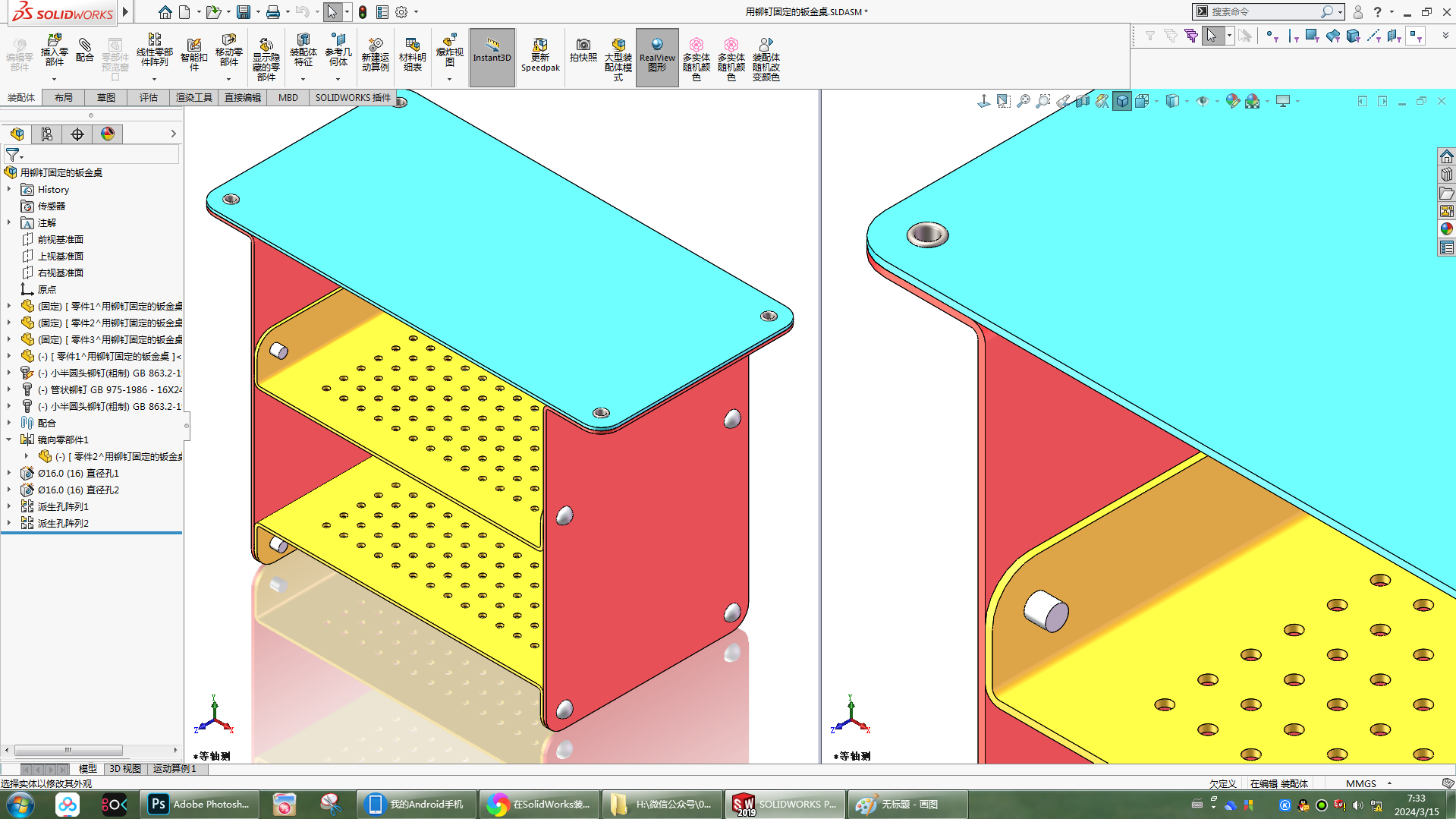This screenshot has height=819, width=1456.
Task: Open Reference Geometry (参考几何体) tool
Action: tap(338, 51)
